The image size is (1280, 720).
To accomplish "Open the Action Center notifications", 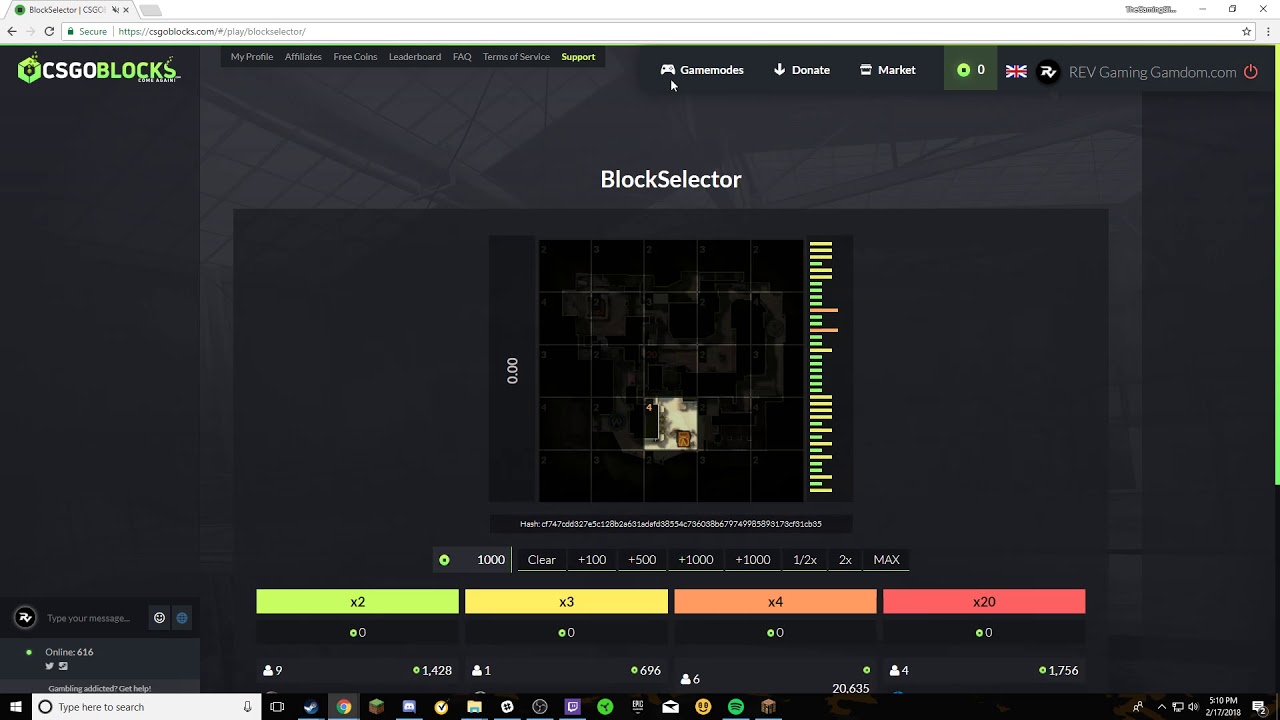I will pyautogui.click(x=1259, y=707).
